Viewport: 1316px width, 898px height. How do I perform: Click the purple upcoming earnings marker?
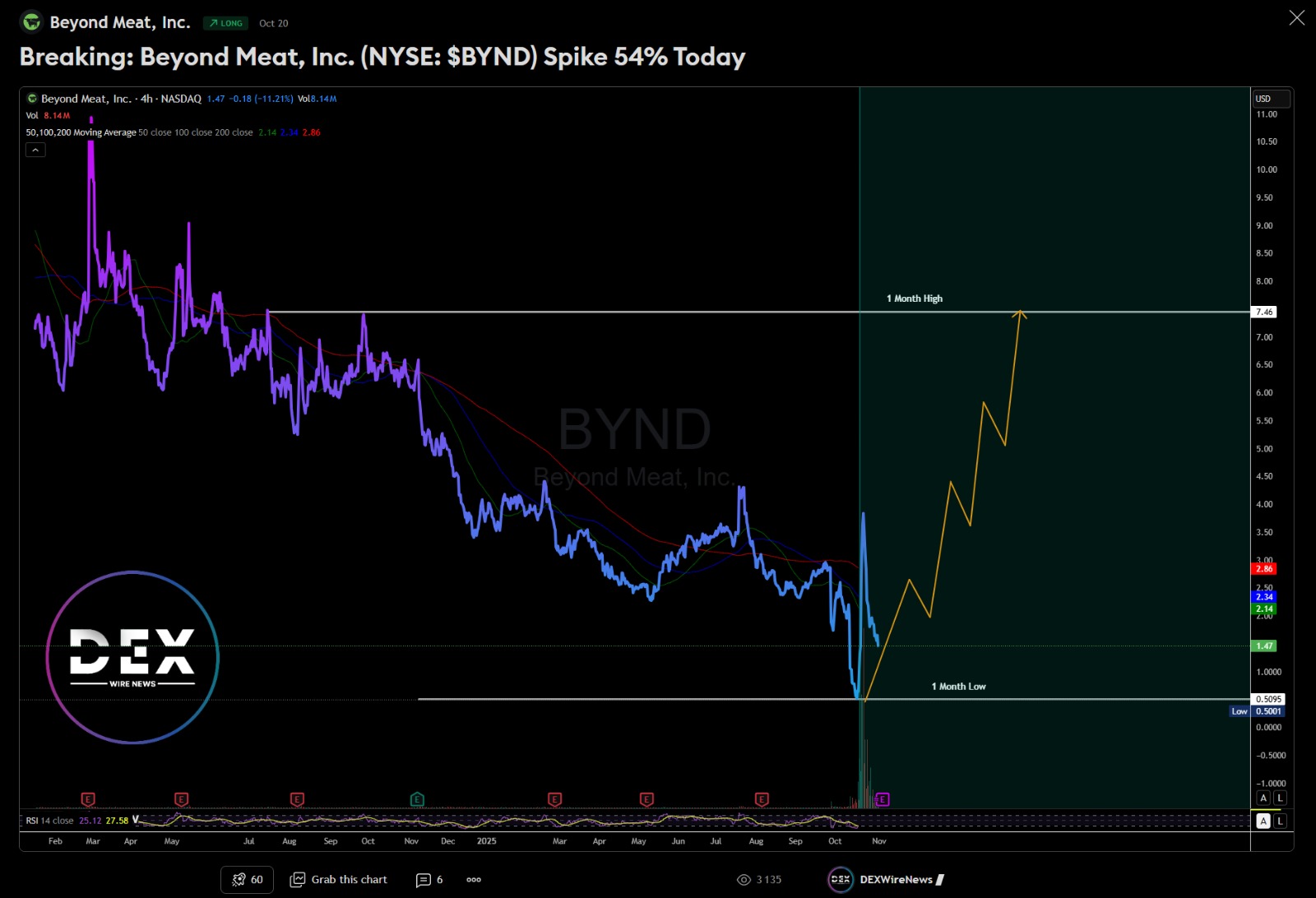pyautogui.click(x=883, y=799)
